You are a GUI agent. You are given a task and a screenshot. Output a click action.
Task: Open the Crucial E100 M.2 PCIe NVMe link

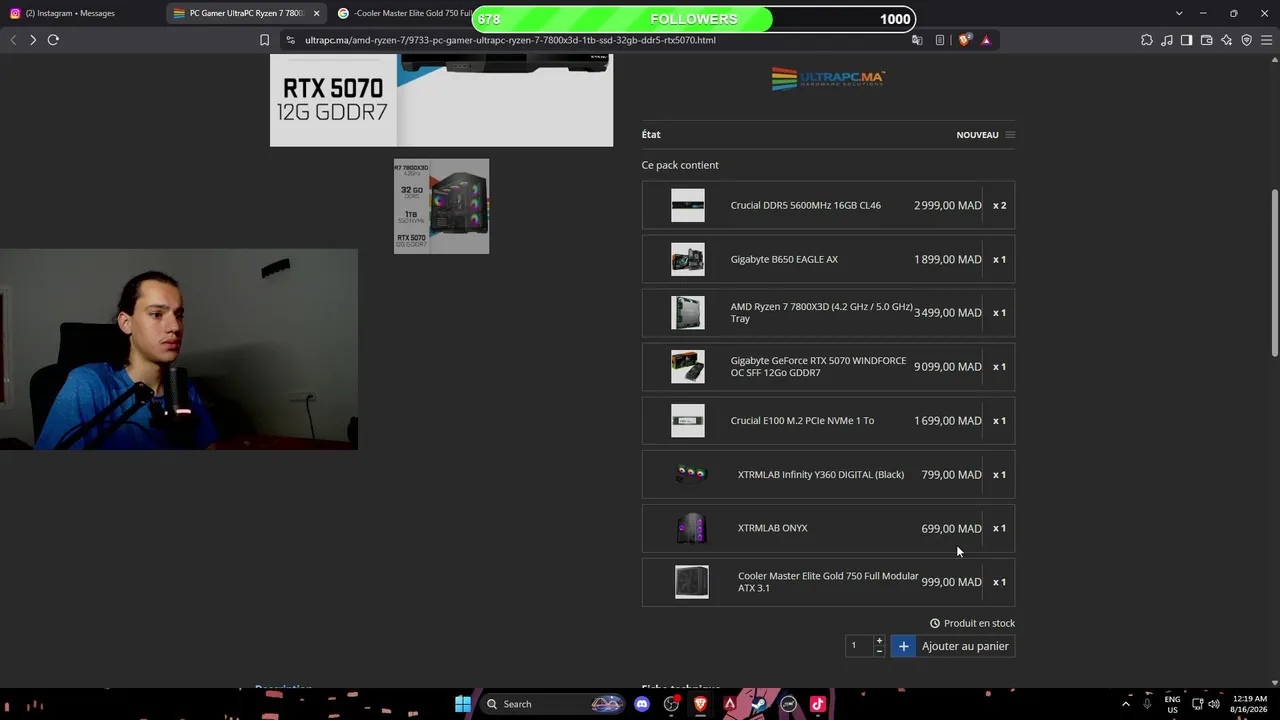tap(802, 421)
